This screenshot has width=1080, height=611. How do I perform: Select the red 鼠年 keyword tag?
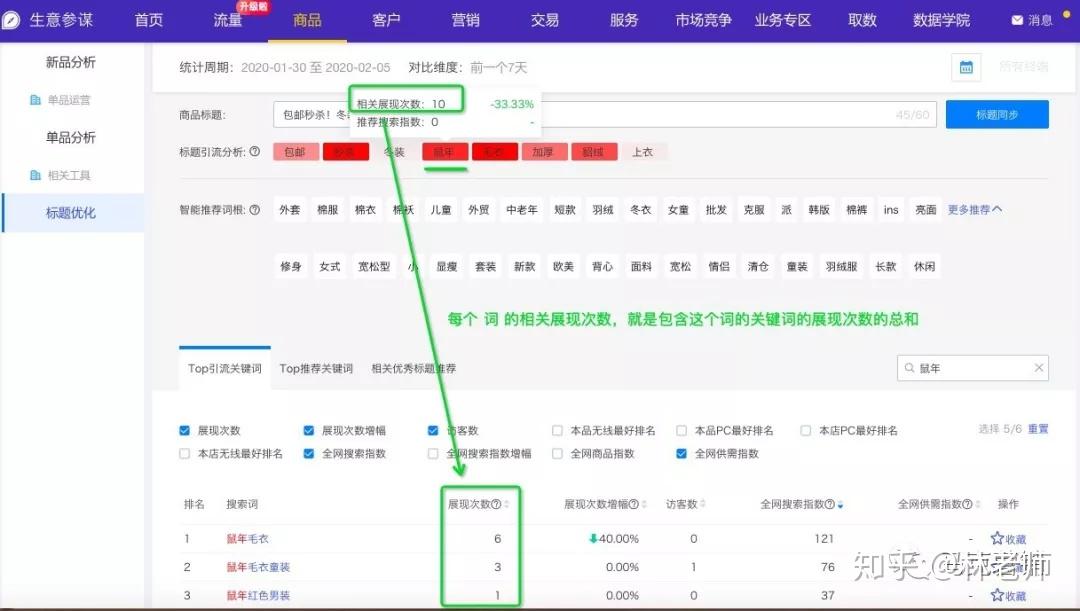coord(445,152)
